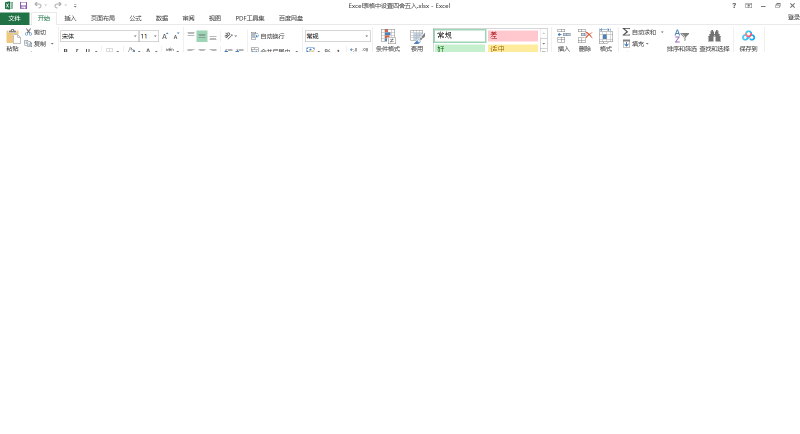The height and width of the screenshot is (434, 800).
Task: Open the undo history dropdown arrow
Action: [x=46, y=6]
